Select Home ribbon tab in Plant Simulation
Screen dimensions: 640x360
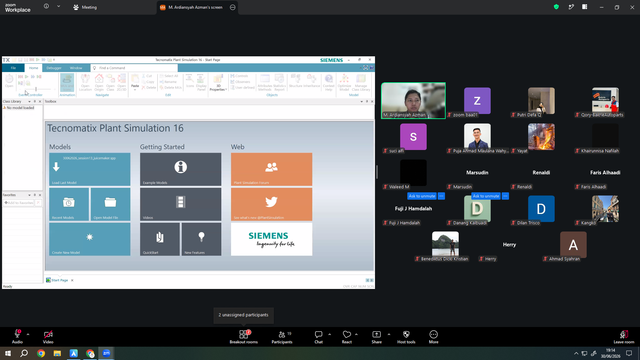coord(33,68)
